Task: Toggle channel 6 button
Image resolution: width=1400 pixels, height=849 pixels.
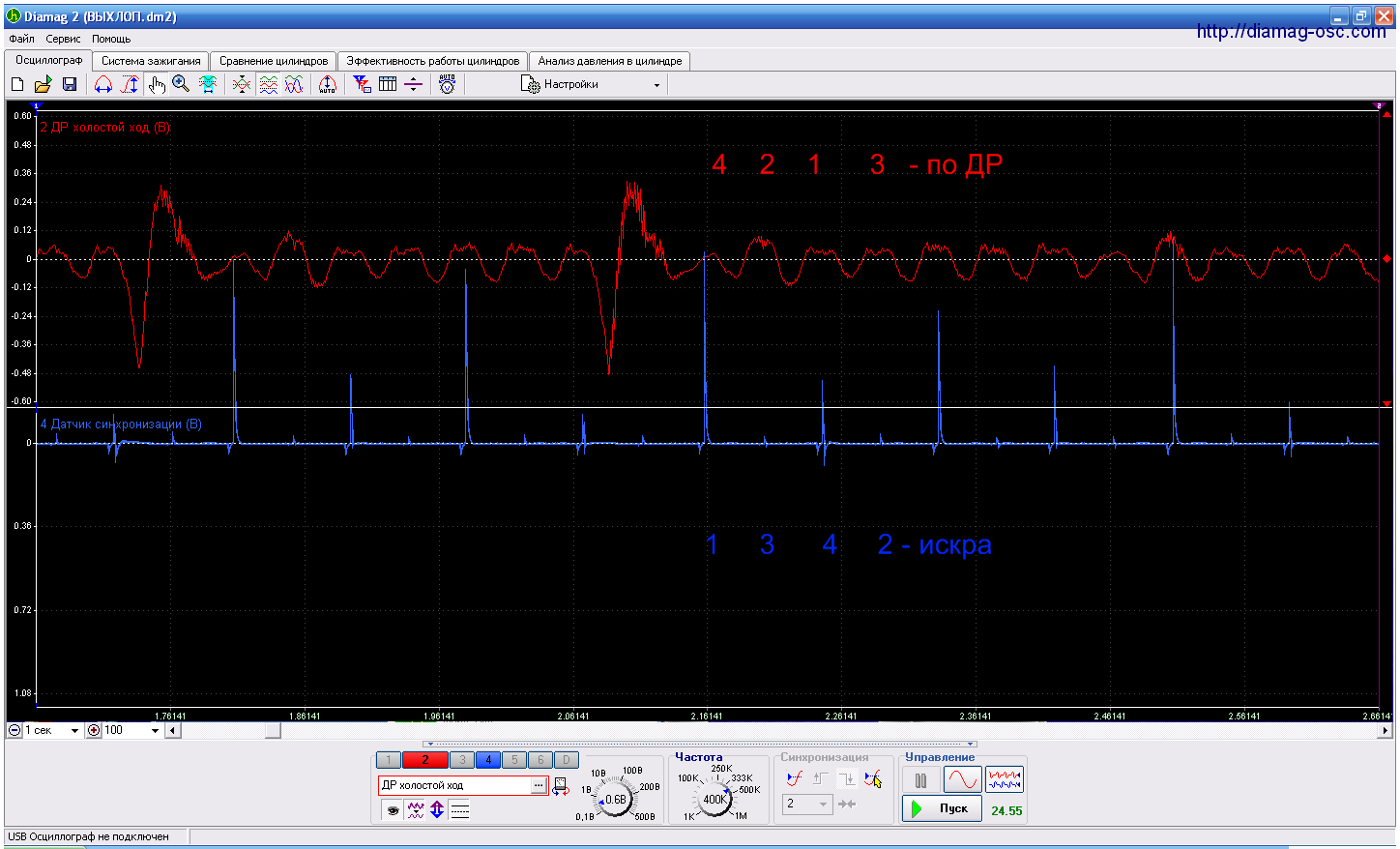Action: pyautogui.click(x=540, y=760)
